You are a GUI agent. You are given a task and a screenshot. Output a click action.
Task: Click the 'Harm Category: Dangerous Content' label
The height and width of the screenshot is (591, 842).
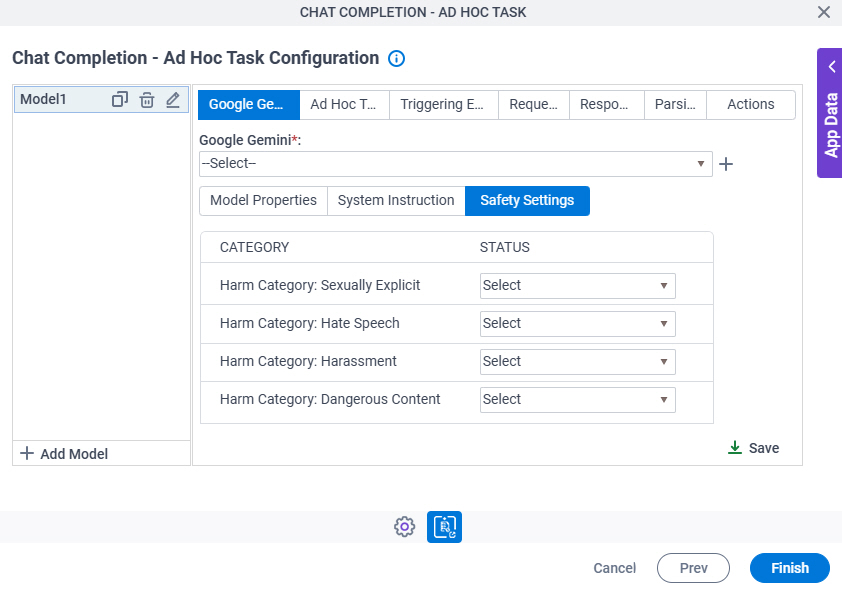click(x=330, y=400)
